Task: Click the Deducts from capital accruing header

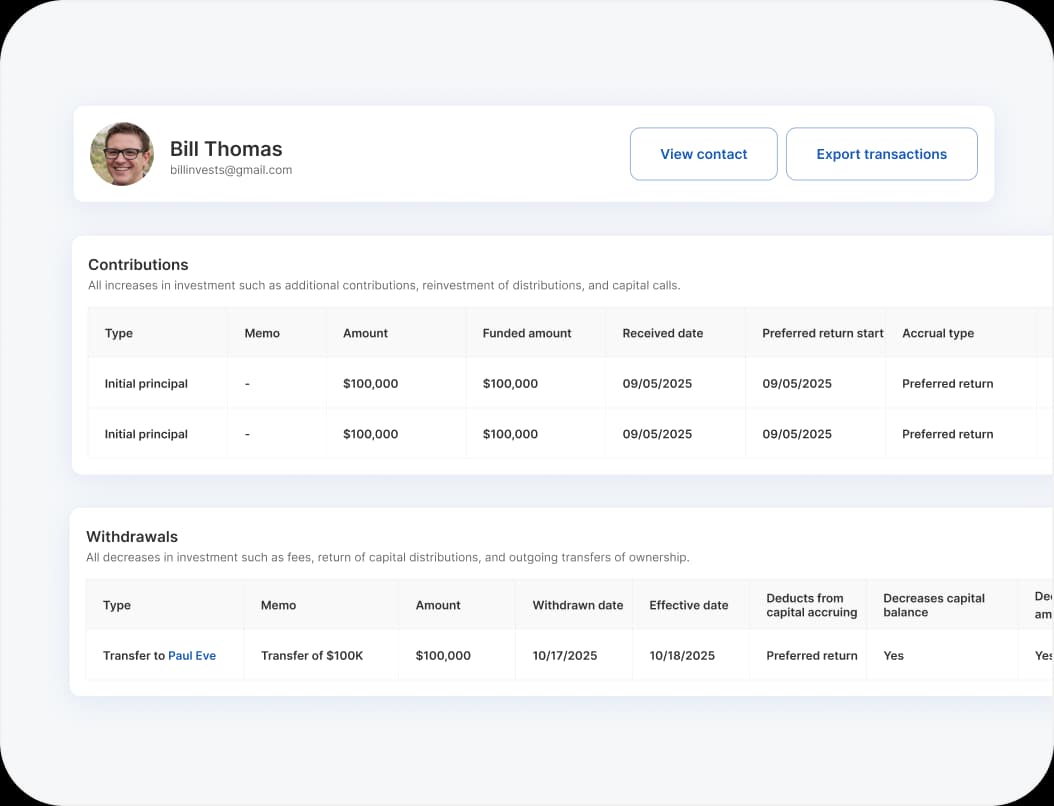Action: pyautogui.click(x=806, y=605)
